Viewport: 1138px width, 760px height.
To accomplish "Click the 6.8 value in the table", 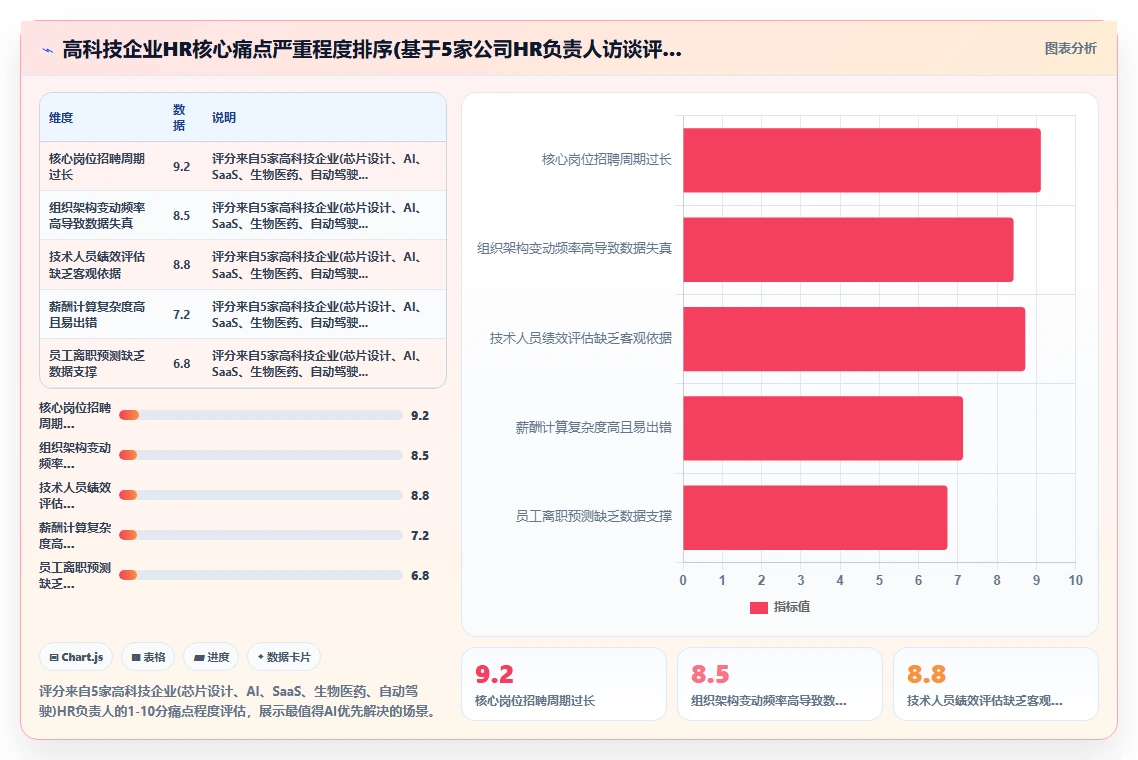I will point(181,364).
